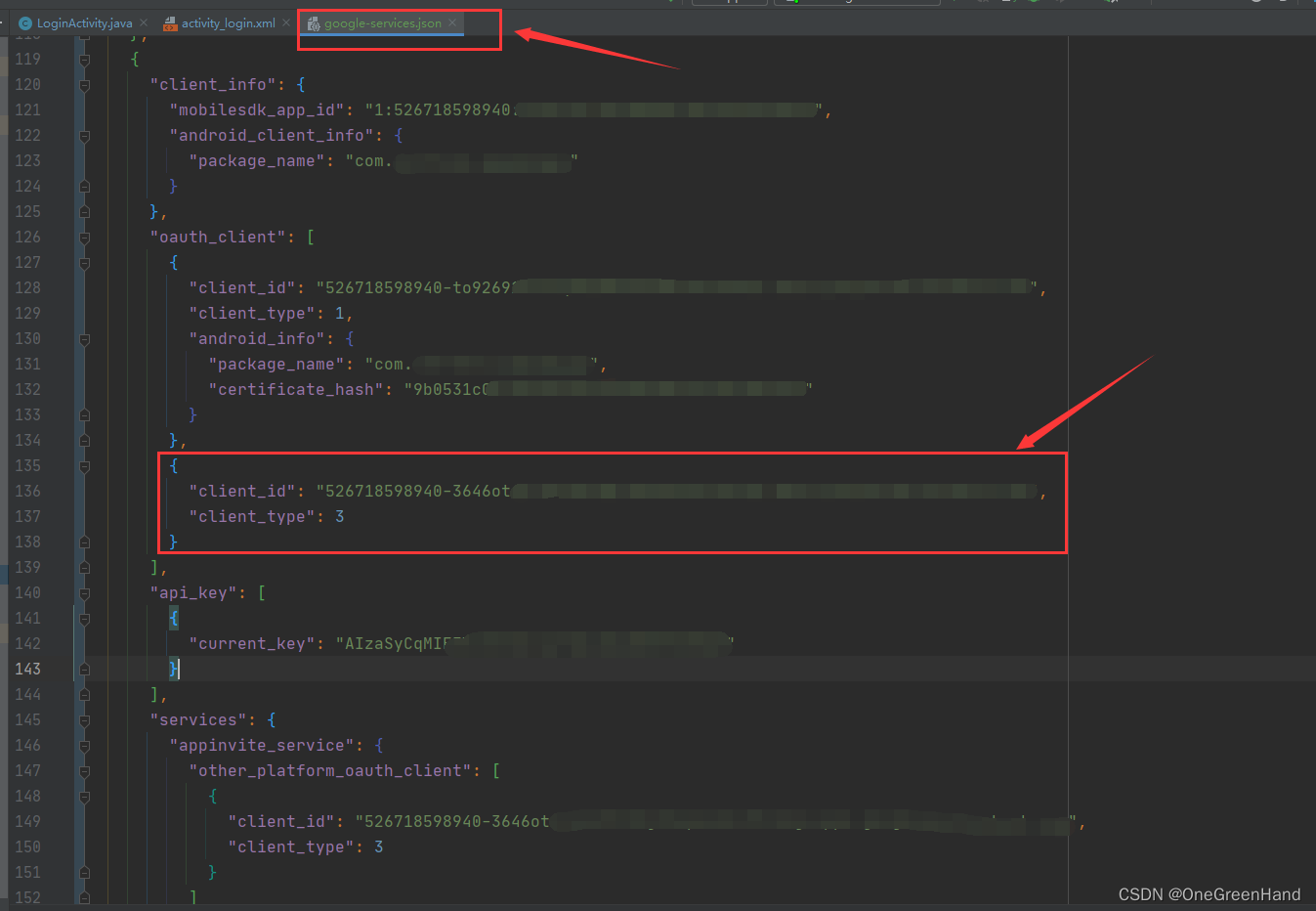Collapse the services block at line 145

click(84, 719)
